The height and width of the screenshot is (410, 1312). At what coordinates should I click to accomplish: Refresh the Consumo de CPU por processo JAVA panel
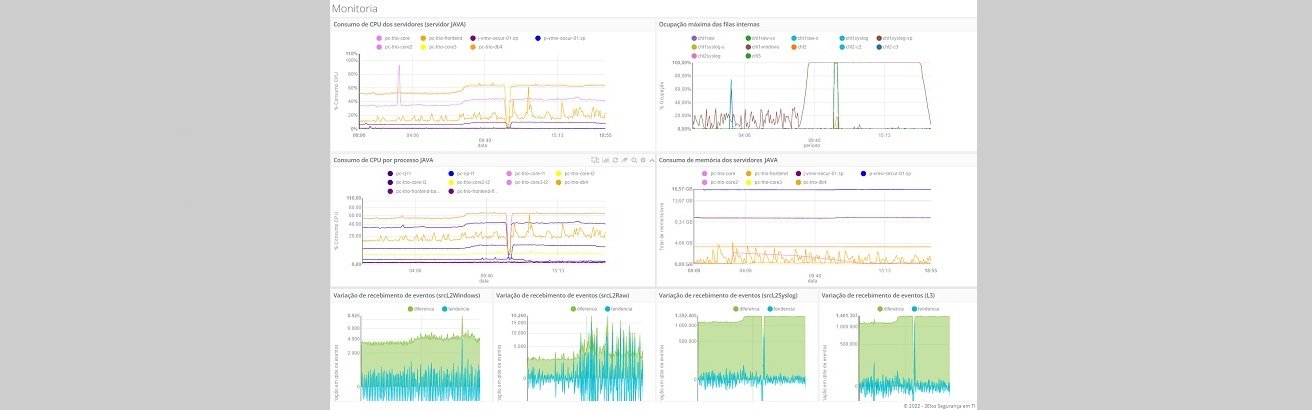coord(613,159)
